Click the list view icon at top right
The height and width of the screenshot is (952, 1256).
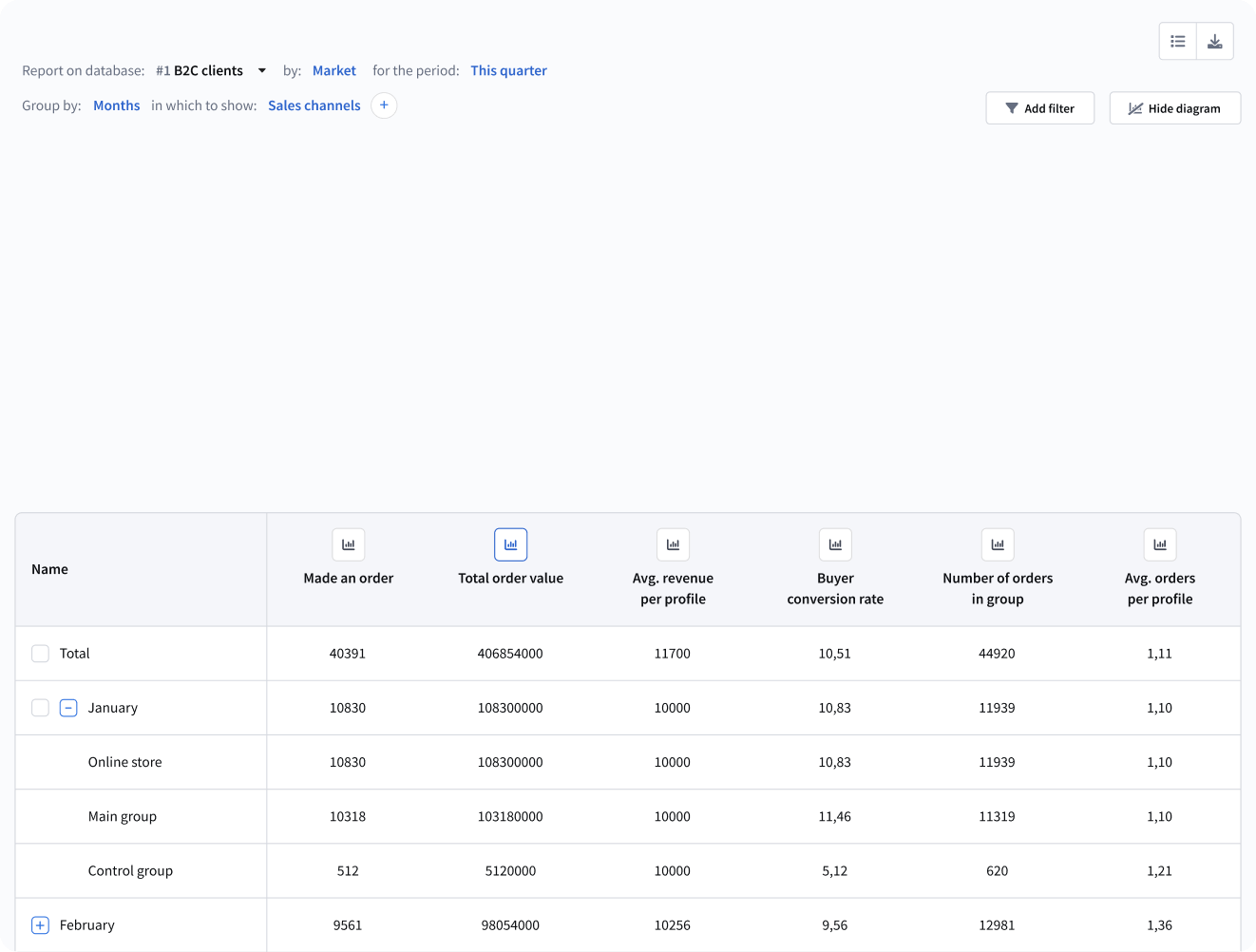[1178, 42]
